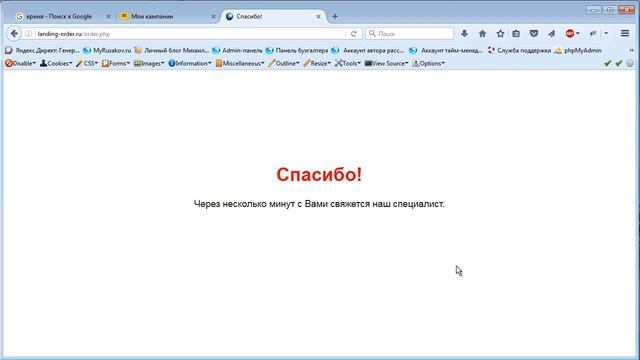The width and height of the screenshot is (640, 360).
Task: Close the Спасибо! tab
Action: pos(318,16)
